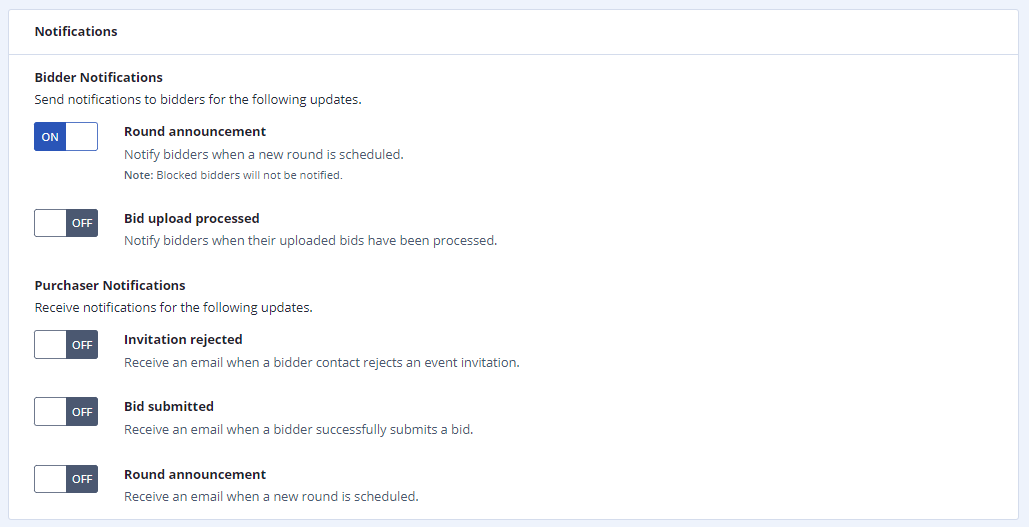The image size is (1029, 527).
Task: Select the Bidder Notifications heading
Action: 98,77
